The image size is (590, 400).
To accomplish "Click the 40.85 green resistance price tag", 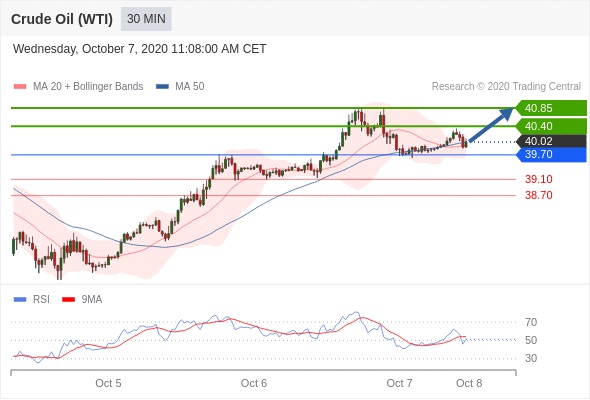I will pos(551,108).
